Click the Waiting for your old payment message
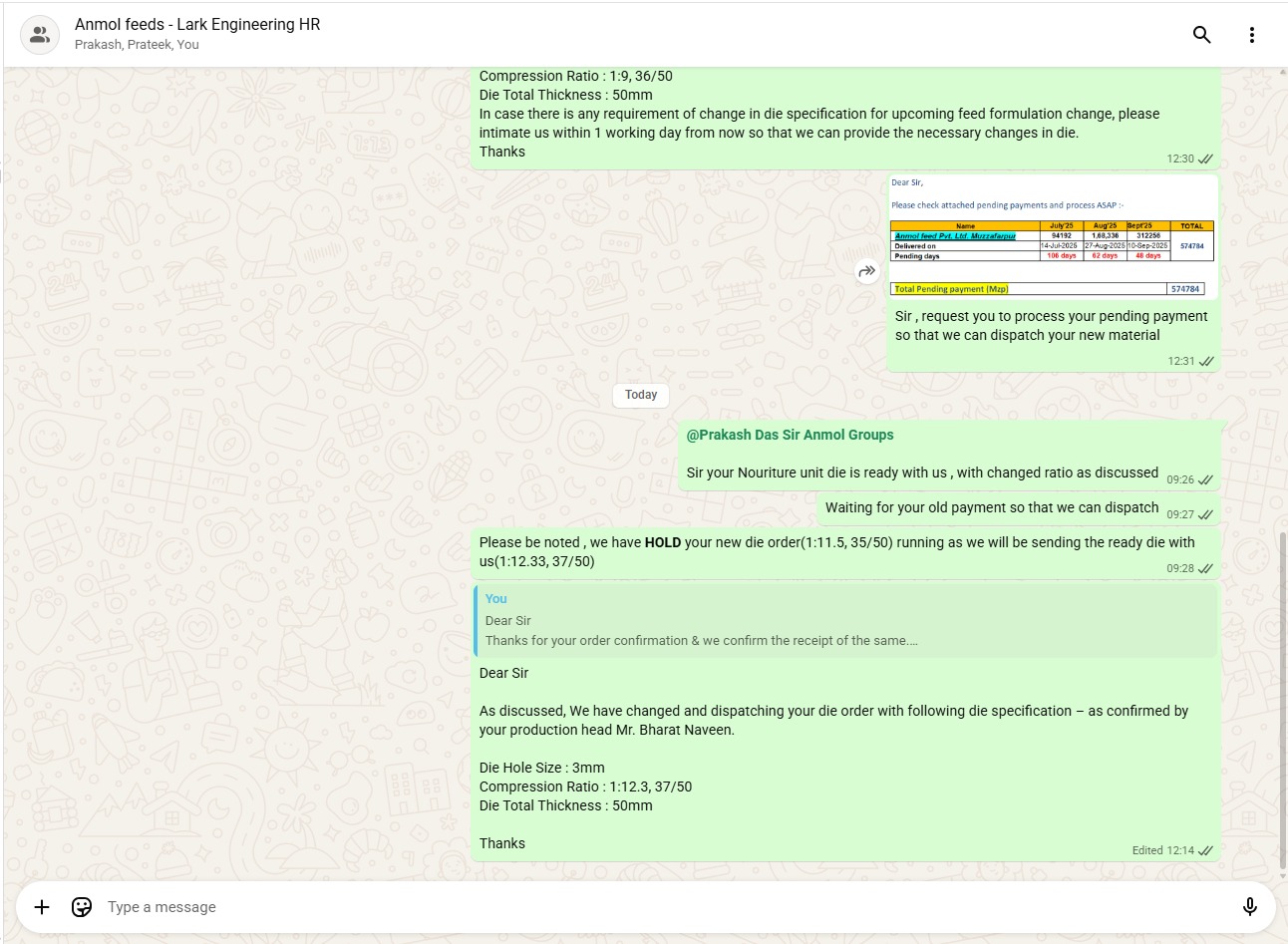Viewport: 1288px width, 944px height. point(991,507)
